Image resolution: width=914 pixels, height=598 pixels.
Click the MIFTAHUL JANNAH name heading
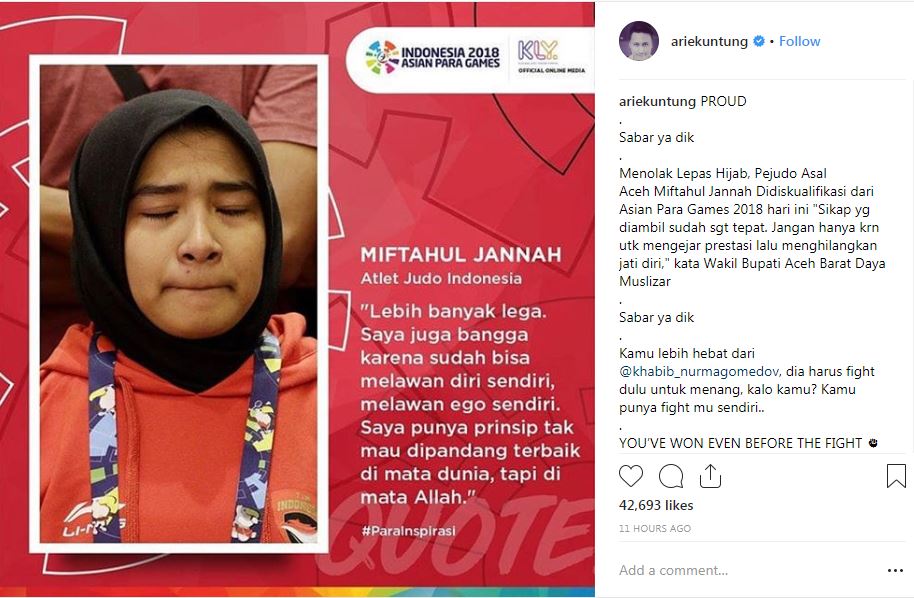(460, 255)
